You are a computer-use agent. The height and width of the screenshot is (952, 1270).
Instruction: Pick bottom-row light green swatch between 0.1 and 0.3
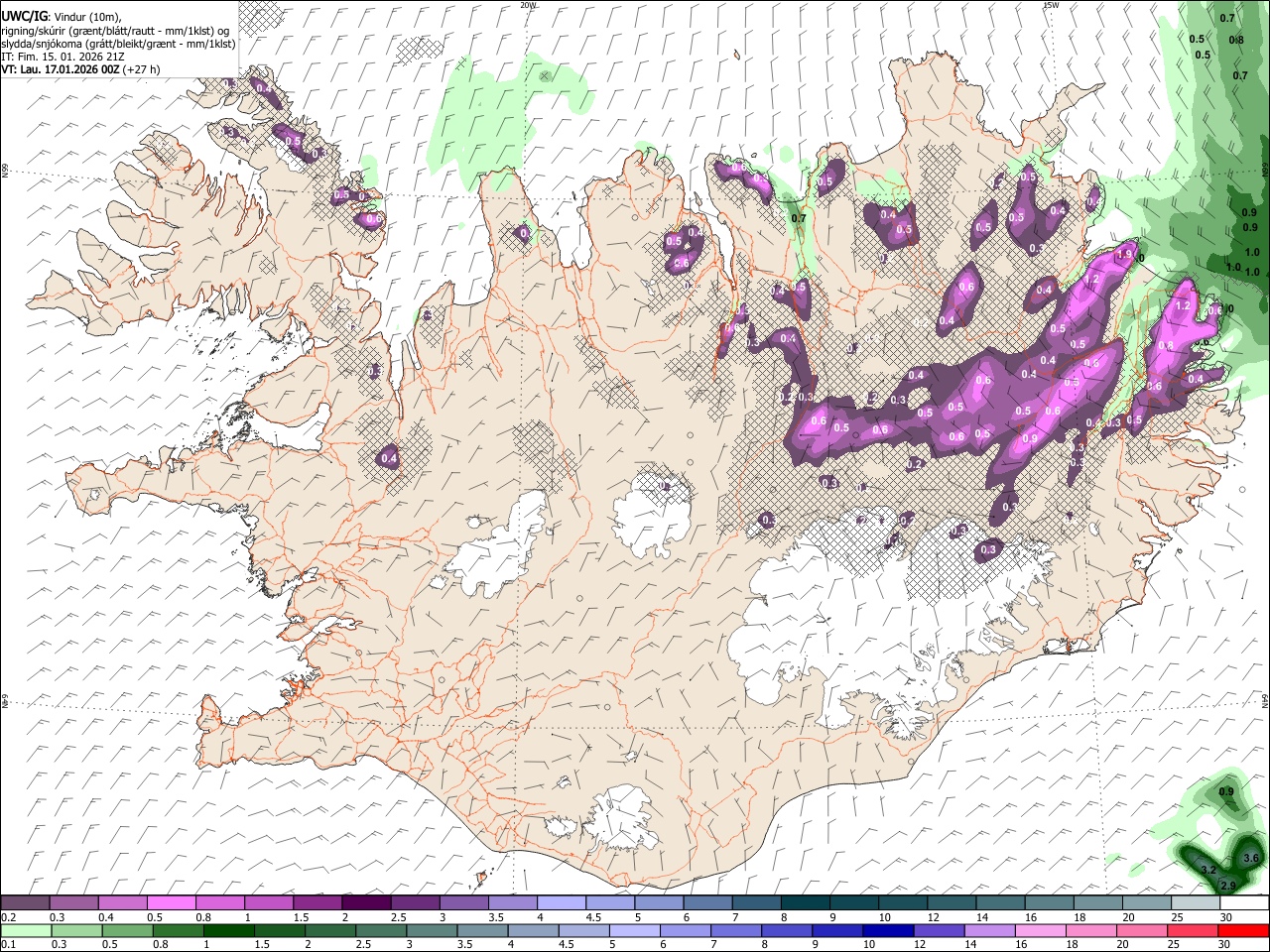[x=25, y=930]
